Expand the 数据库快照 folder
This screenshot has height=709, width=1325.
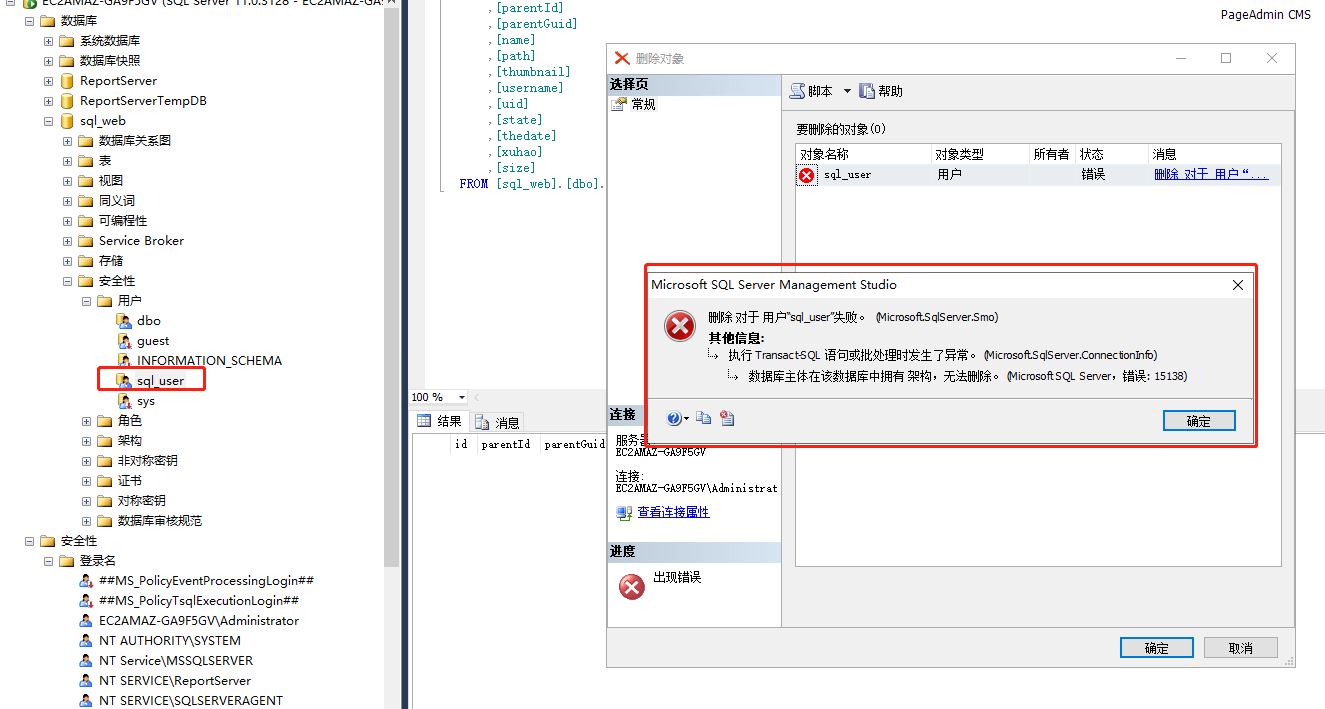48,61
